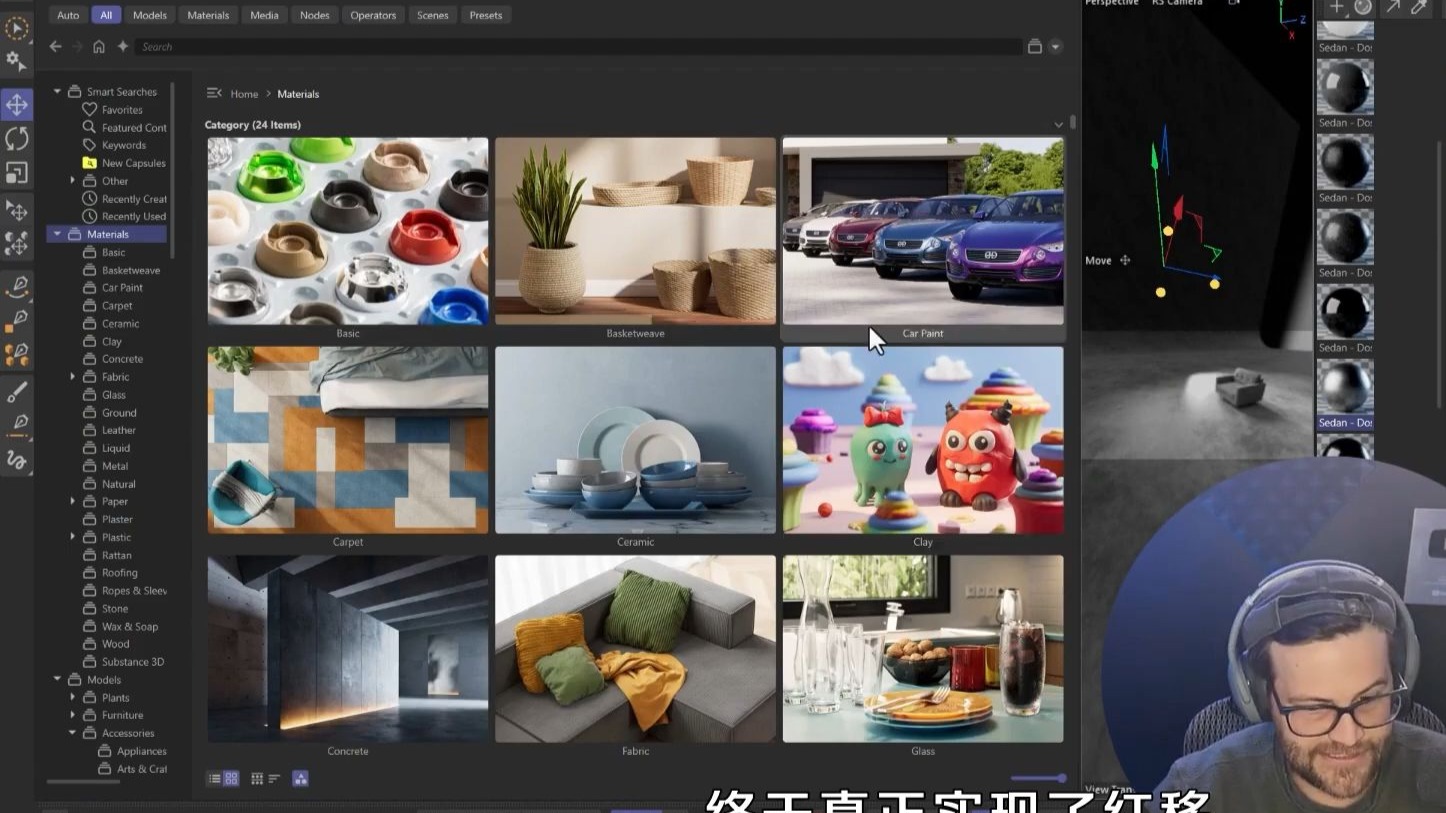Switch to the Models filter tab
The height and width of the screenshot is (813, 1446).
[150, 15]
